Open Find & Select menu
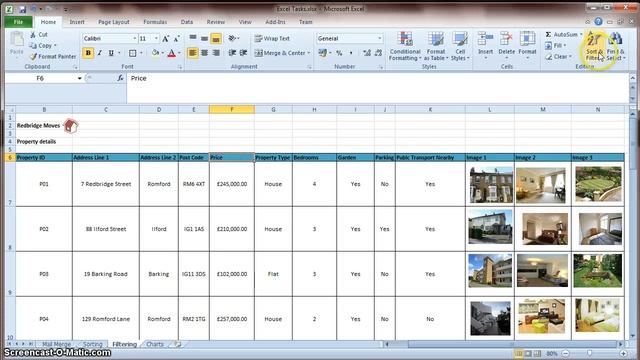The width and height of the screenshot is (640, 360). point(616,47)
